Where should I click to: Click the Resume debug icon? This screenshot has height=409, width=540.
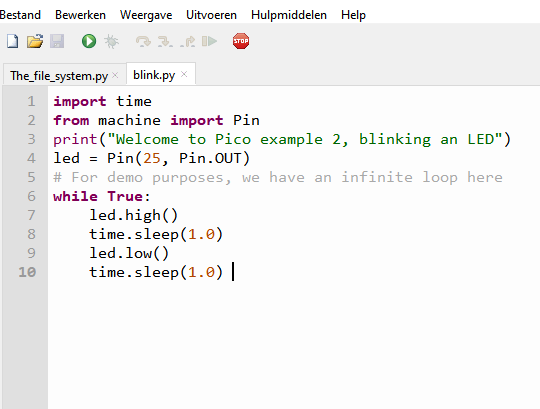click(x=209, y=41)
